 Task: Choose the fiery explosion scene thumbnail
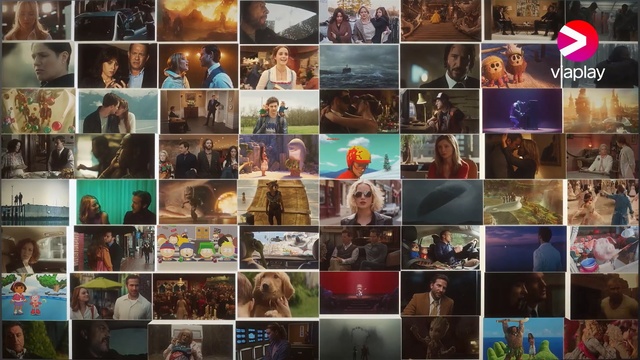click(197, 20)
